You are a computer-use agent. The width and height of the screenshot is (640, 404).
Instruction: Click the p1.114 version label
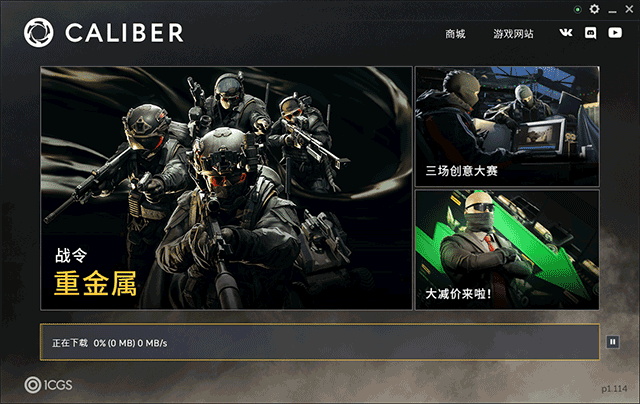(614, 388)
